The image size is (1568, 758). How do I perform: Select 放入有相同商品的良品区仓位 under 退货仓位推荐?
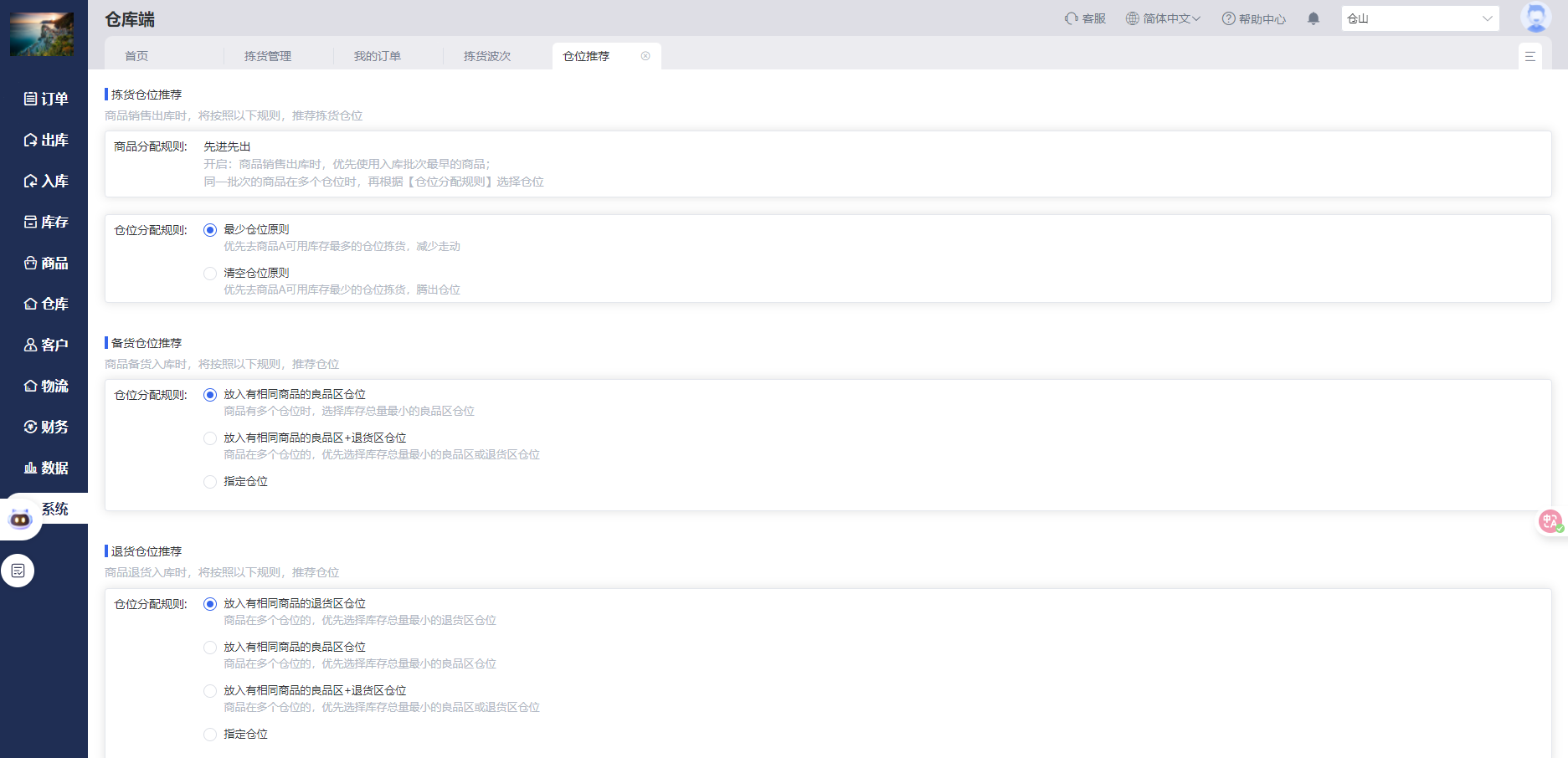(x=210, y=648)
